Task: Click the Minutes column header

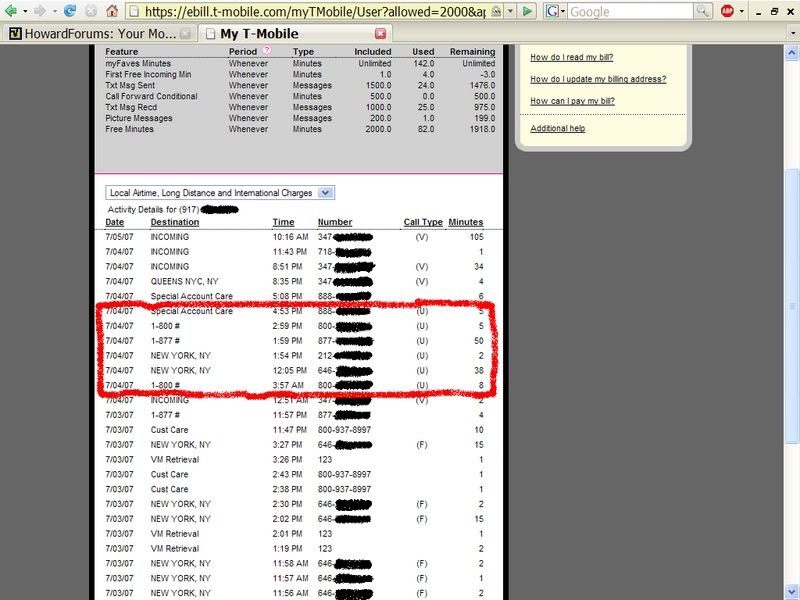Action: [465, 222]
